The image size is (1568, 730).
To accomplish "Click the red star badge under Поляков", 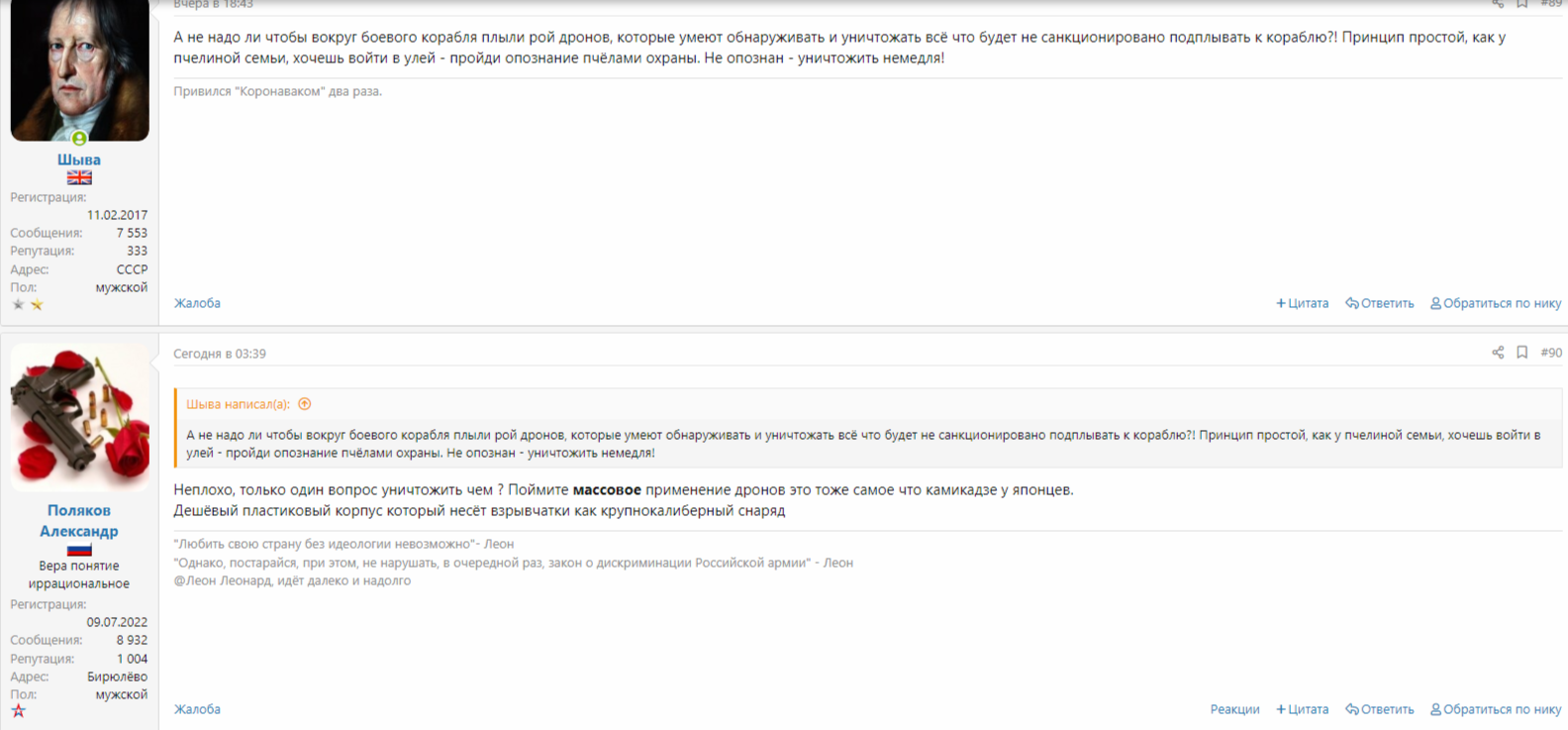I will pos(19,711).
